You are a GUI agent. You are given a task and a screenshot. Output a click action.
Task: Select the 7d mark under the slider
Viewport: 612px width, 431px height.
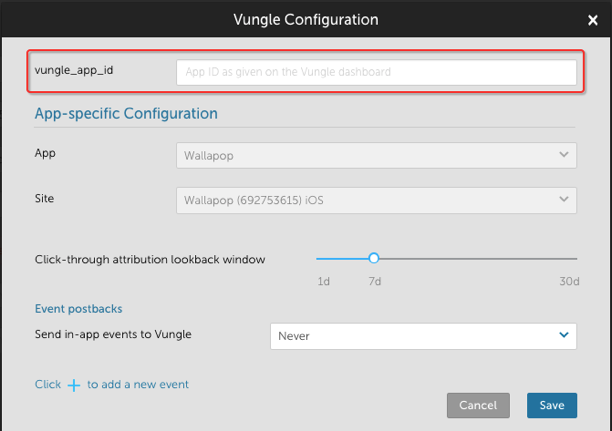pos(374,281)
